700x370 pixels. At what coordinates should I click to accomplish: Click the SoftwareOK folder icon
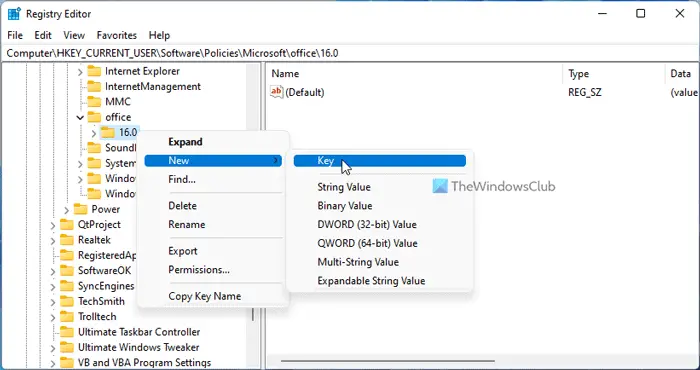[x=67, y=270]
